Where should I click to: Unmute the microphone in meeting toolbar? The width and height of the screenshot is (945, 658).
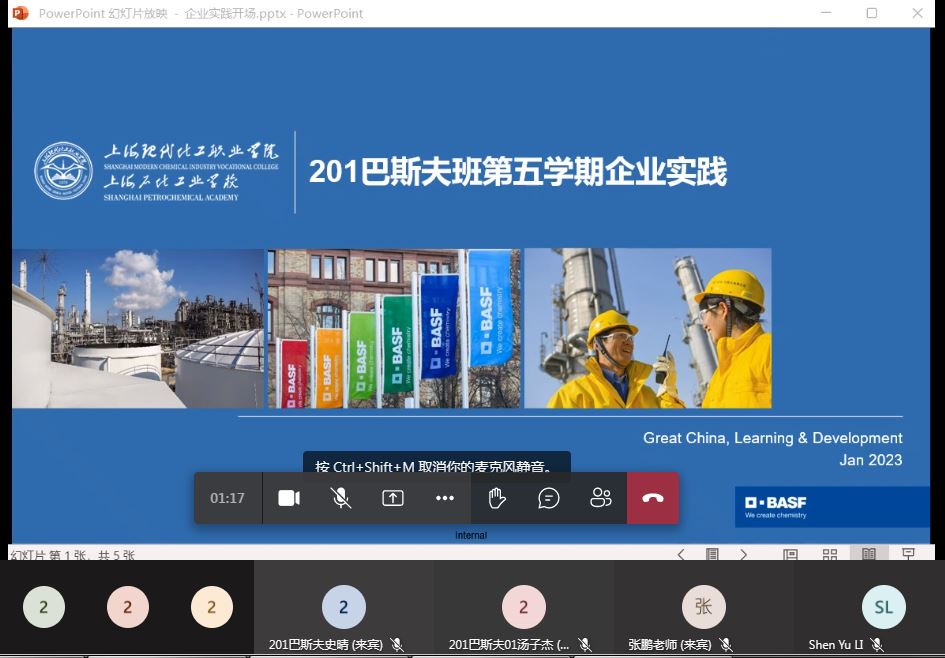(x=341, y=498)
